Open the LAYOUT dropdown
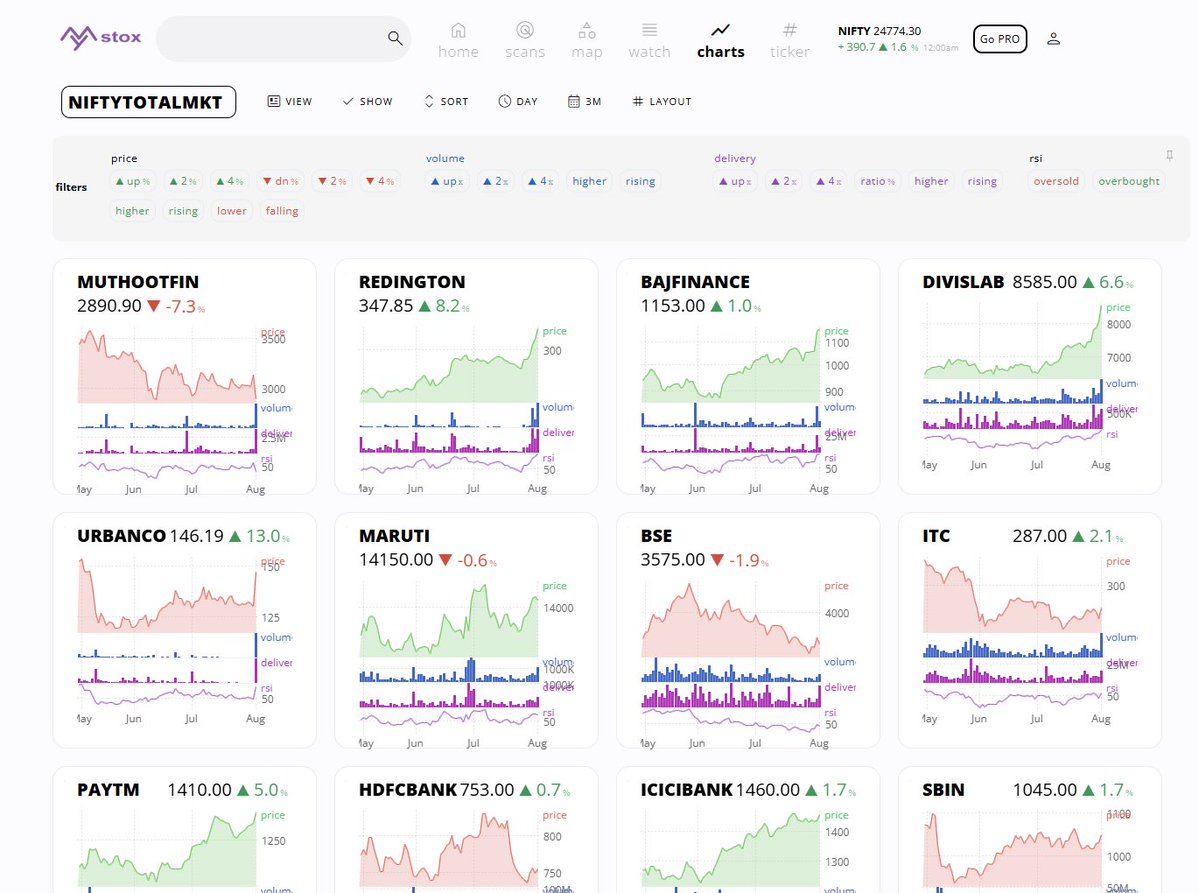This screenshot has width=1199, height=893. [x=662, y=102]
